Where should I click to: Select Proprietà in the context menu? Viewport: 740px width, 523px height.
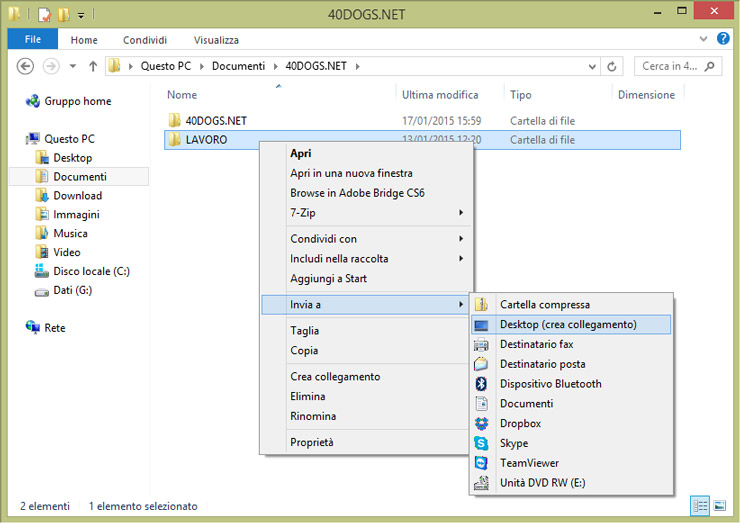pos(312,442)
